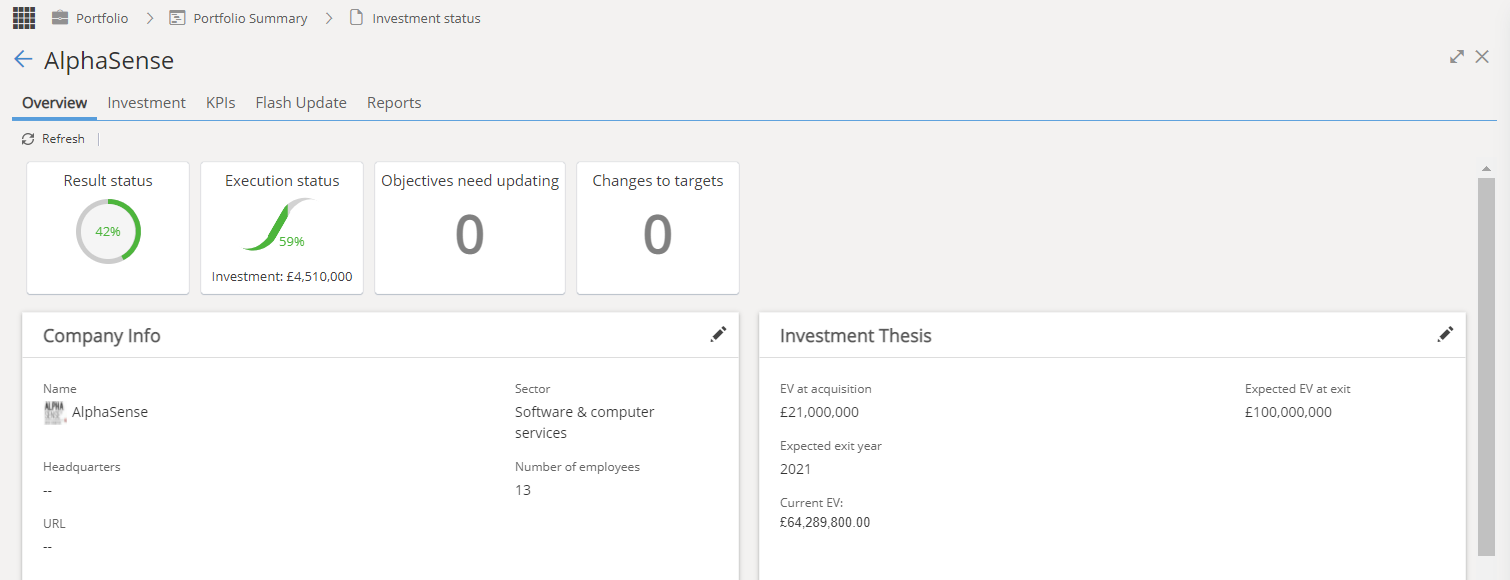Click the Execution status 59% curve
Image resolution: width=1510 pixels, height=580 pixels.
277,226
